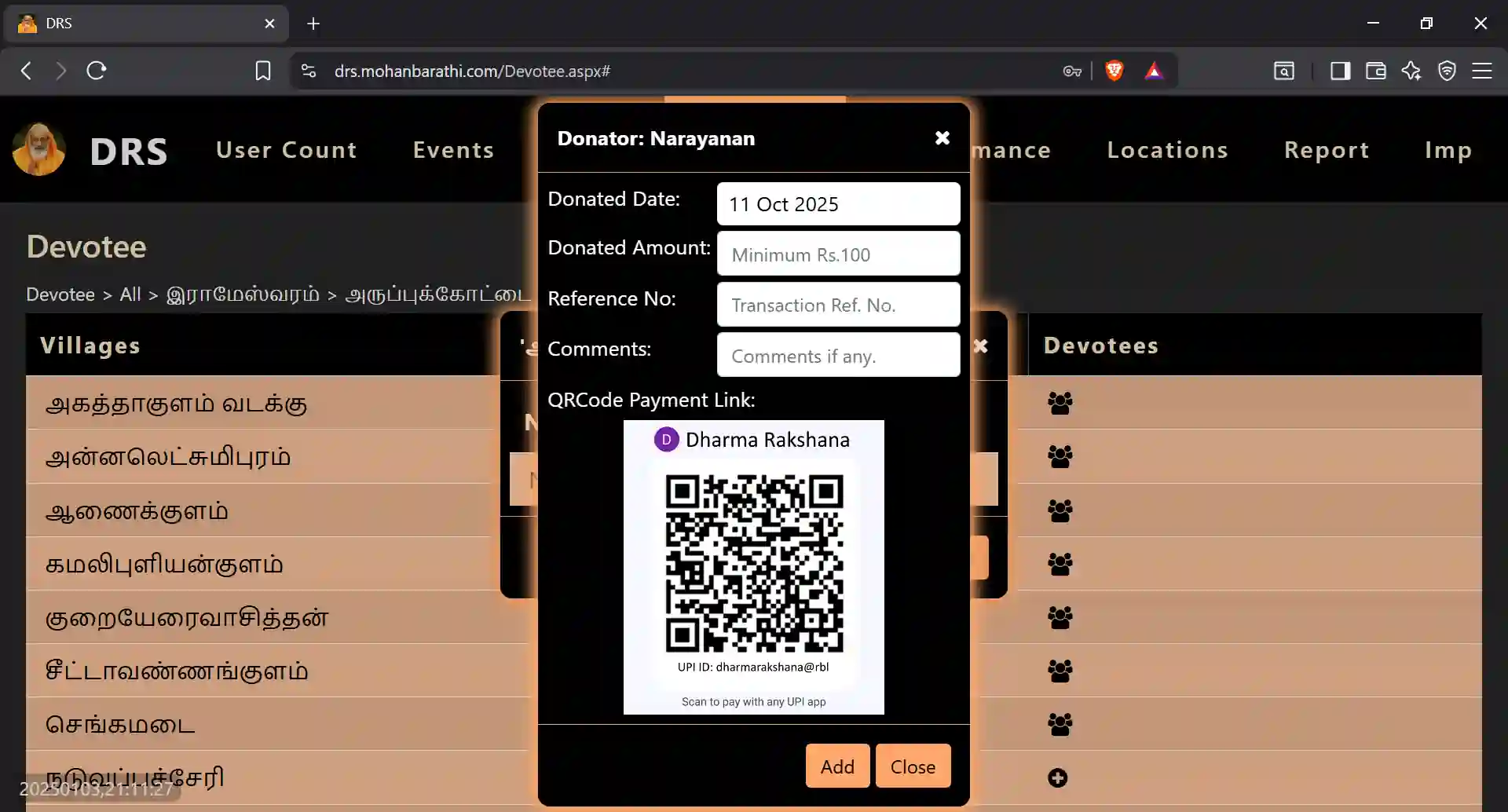Click the Add button in donation dialog

837,766
